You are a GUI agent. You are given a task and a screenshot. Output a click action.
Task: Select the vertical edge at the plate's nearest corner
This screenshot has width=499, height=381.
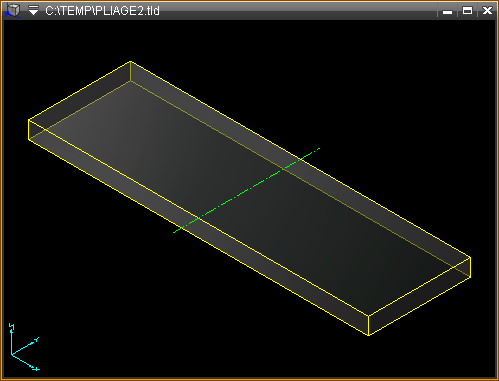tap(368, 326)
